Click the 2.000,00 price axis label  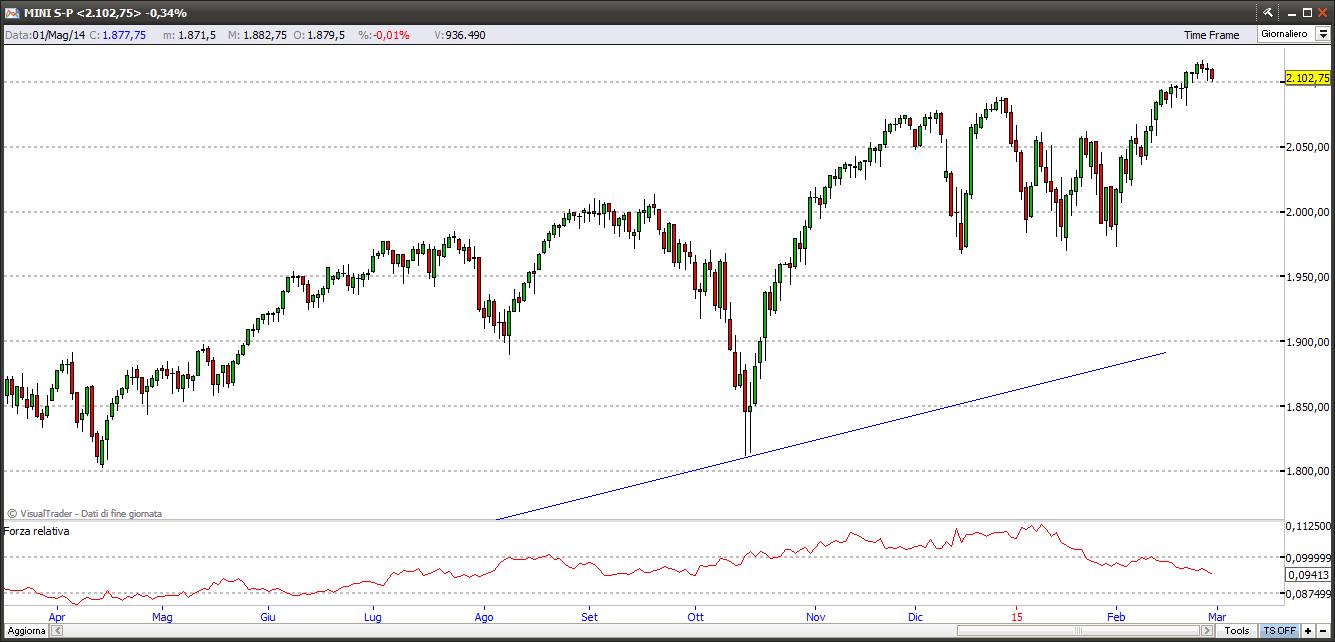pos(1308,212)
